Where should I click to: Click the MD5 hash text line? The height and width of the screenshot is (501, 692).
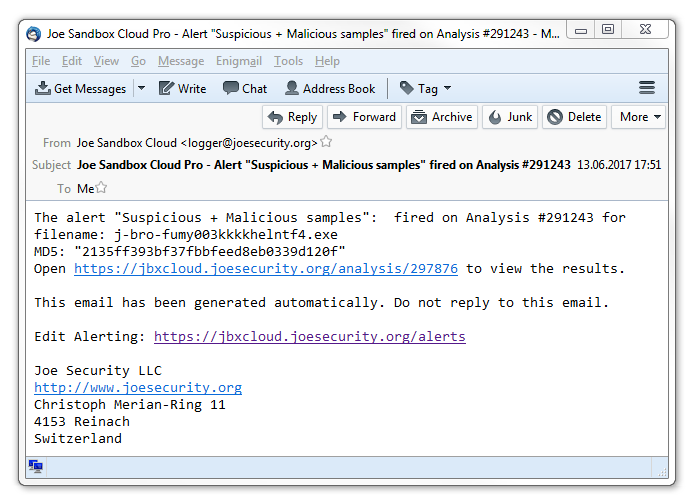click(190, 252)
